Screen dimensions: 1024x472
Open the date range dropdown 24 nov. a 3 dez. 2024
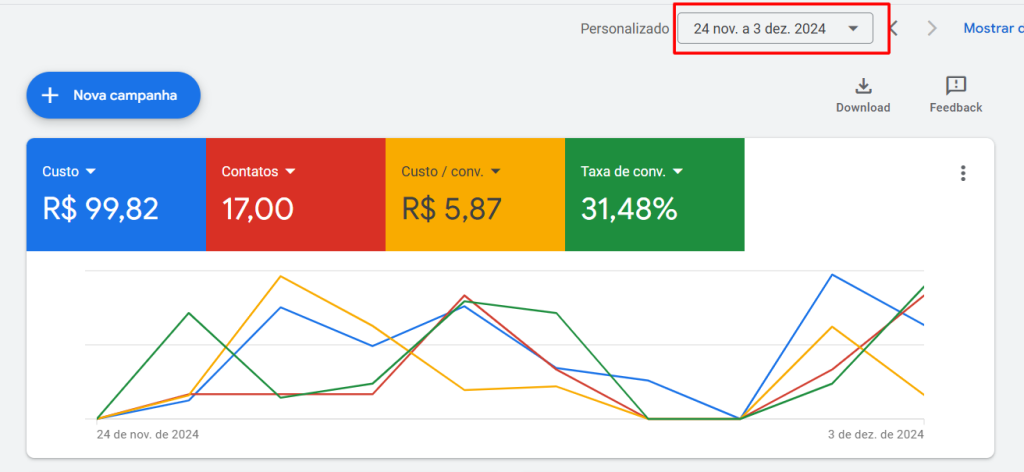[x=775, y=29]
